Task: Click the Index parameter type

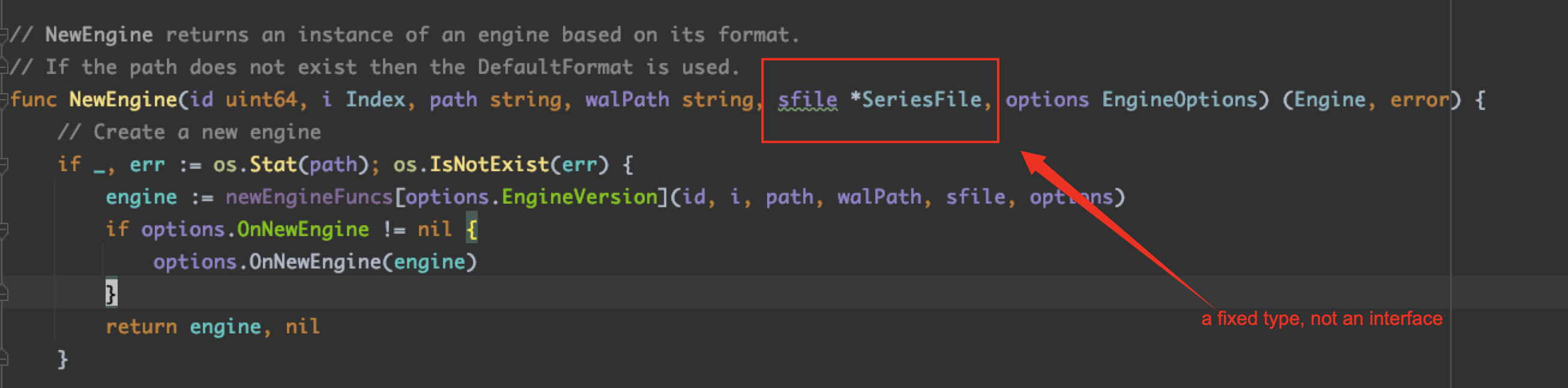Action: click(x=376, y=99)
